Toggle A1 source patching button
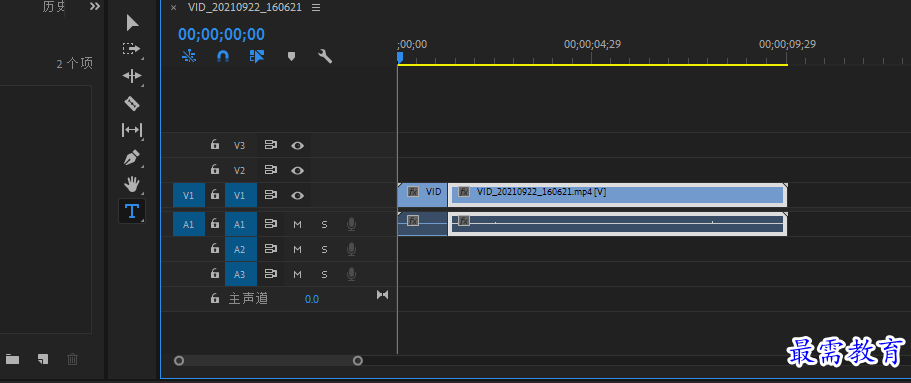This screenshot has height=383, width=911. (189, 224)
